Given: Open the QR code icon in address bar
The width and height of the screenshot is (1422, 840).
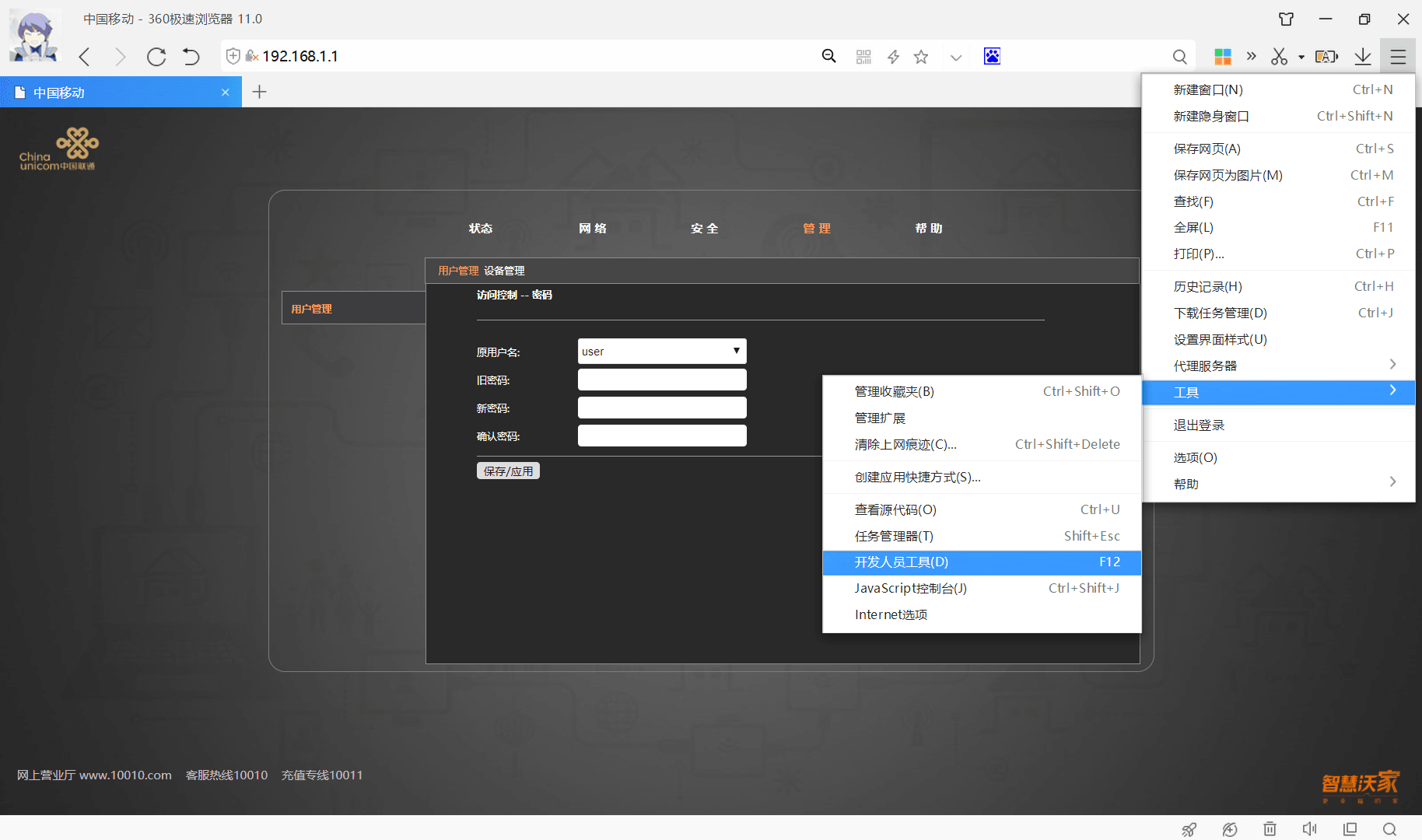Looking at the screenshot, I should pos(863,57).
